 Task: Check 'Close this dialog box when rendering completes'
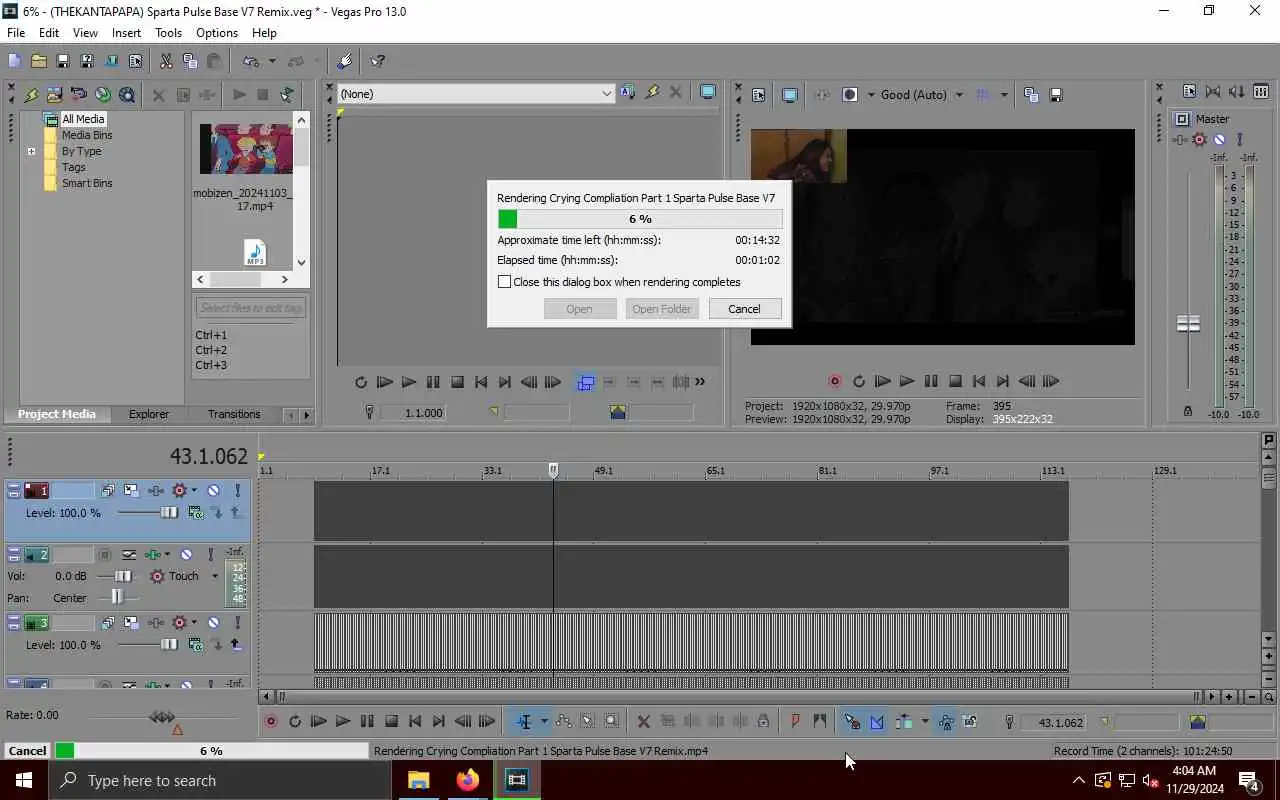click(505, 282)
